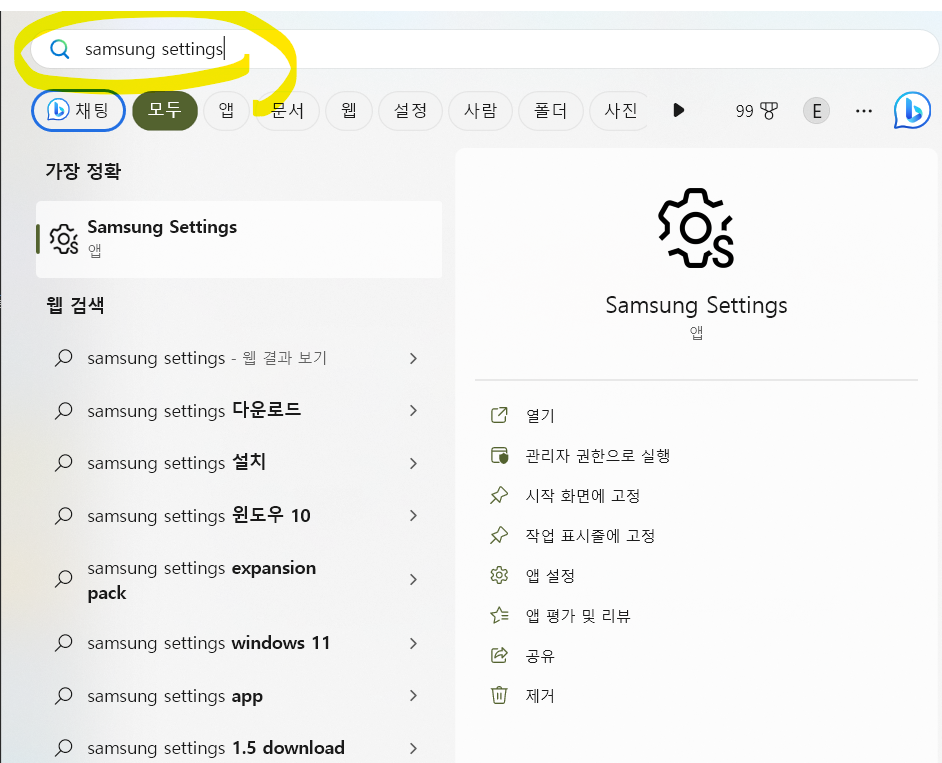The width and height of the screenshot is (942, 763).
Task: Open the three-dot more options menu
Action: (863, 111)
